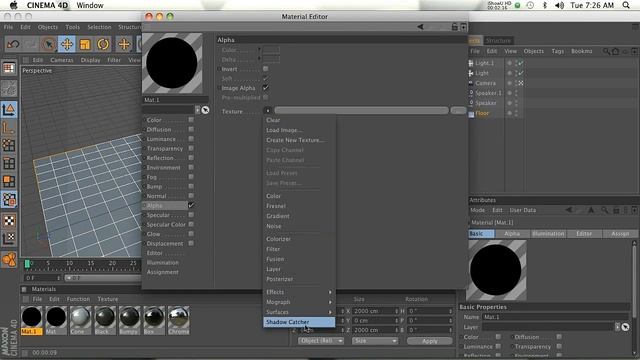The height and width of the screenshot is (360, 640).
Task: Switch to Illumination tab in Attributes
Action: coord(548,233)
